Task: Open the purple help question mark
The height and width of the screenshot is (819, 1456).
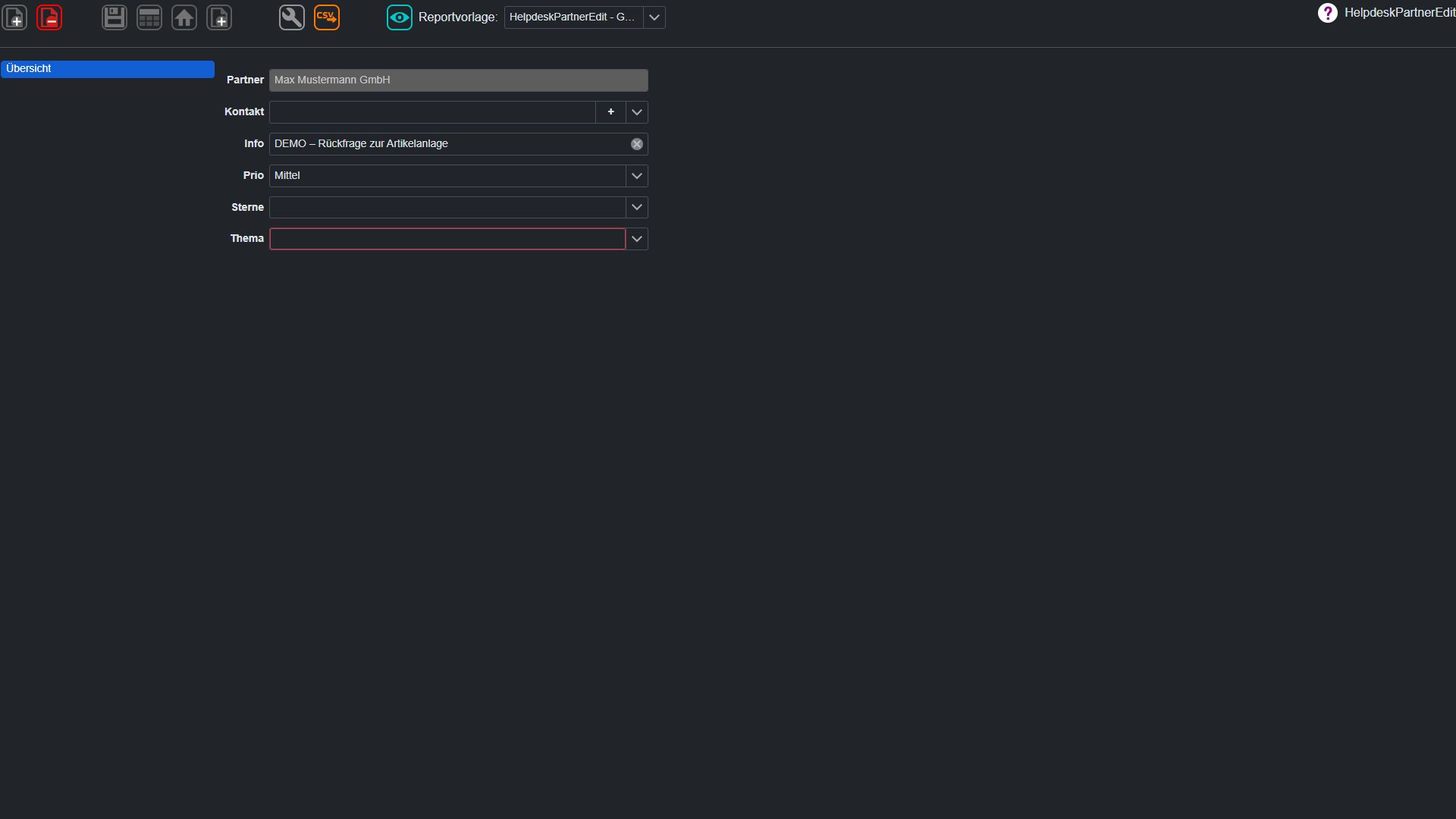Action: point(1327,13)
